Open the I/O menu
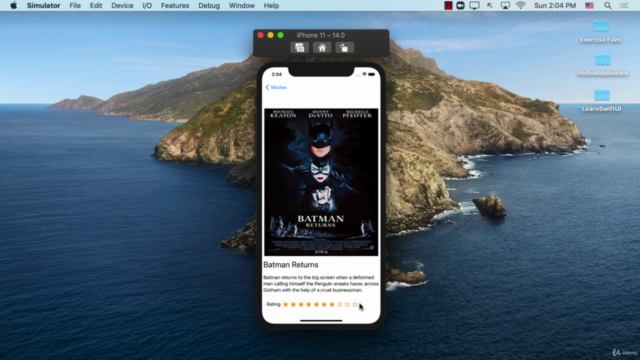 tap(147, 6)
